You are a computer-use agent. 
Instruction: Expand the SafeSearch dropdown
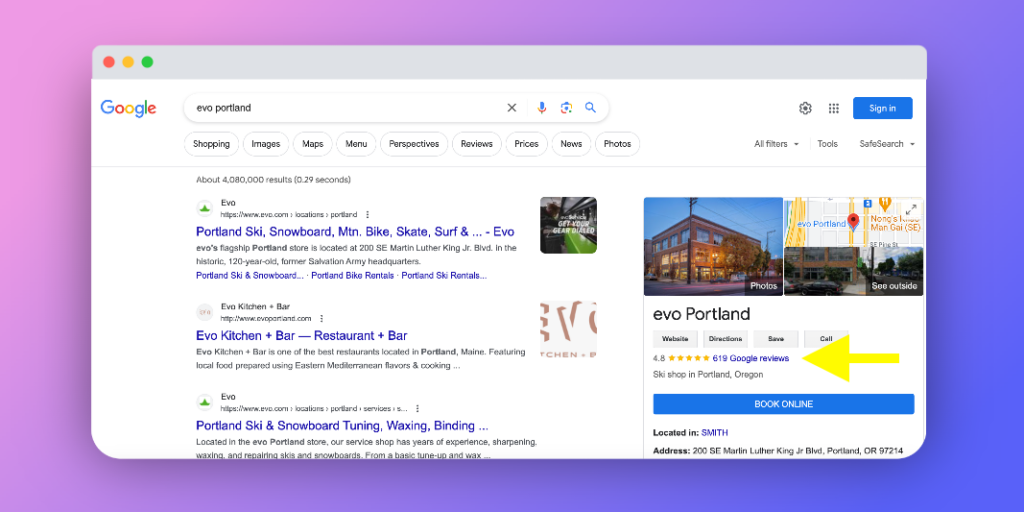pos(887,144)
